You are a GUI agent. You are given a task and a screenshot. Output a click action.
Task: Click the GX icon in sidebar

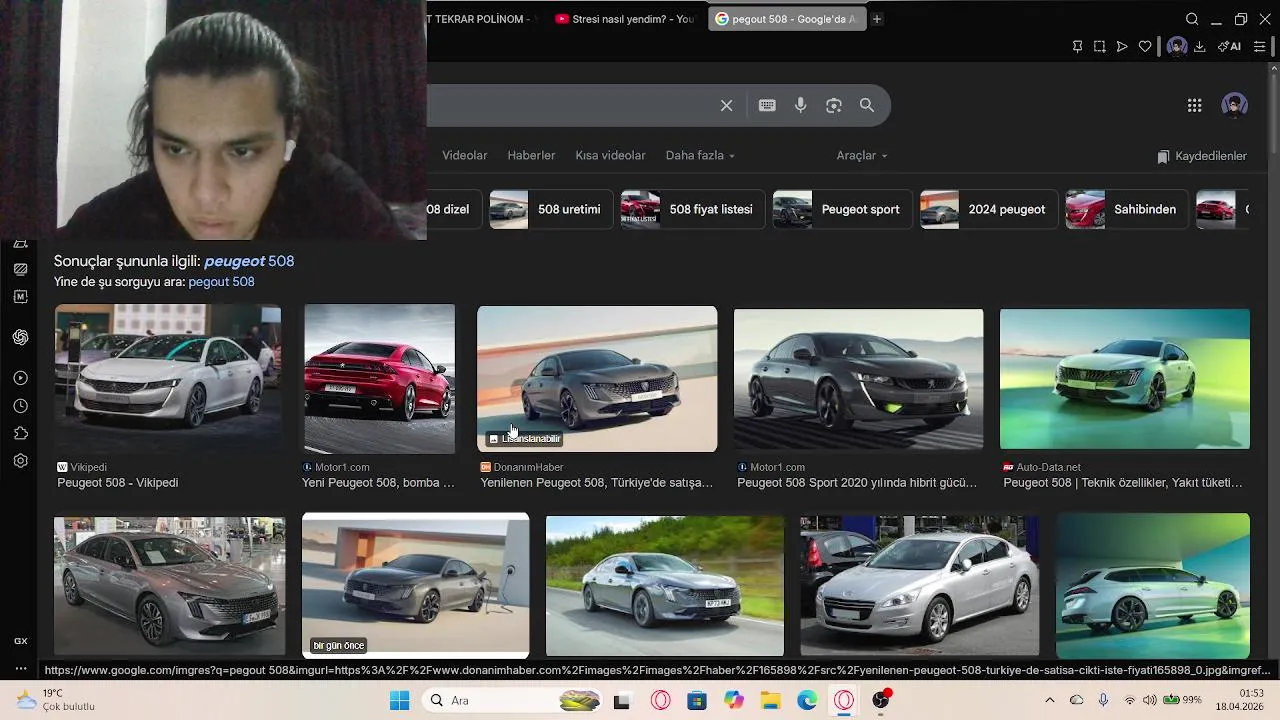click(x=20, y=641)
